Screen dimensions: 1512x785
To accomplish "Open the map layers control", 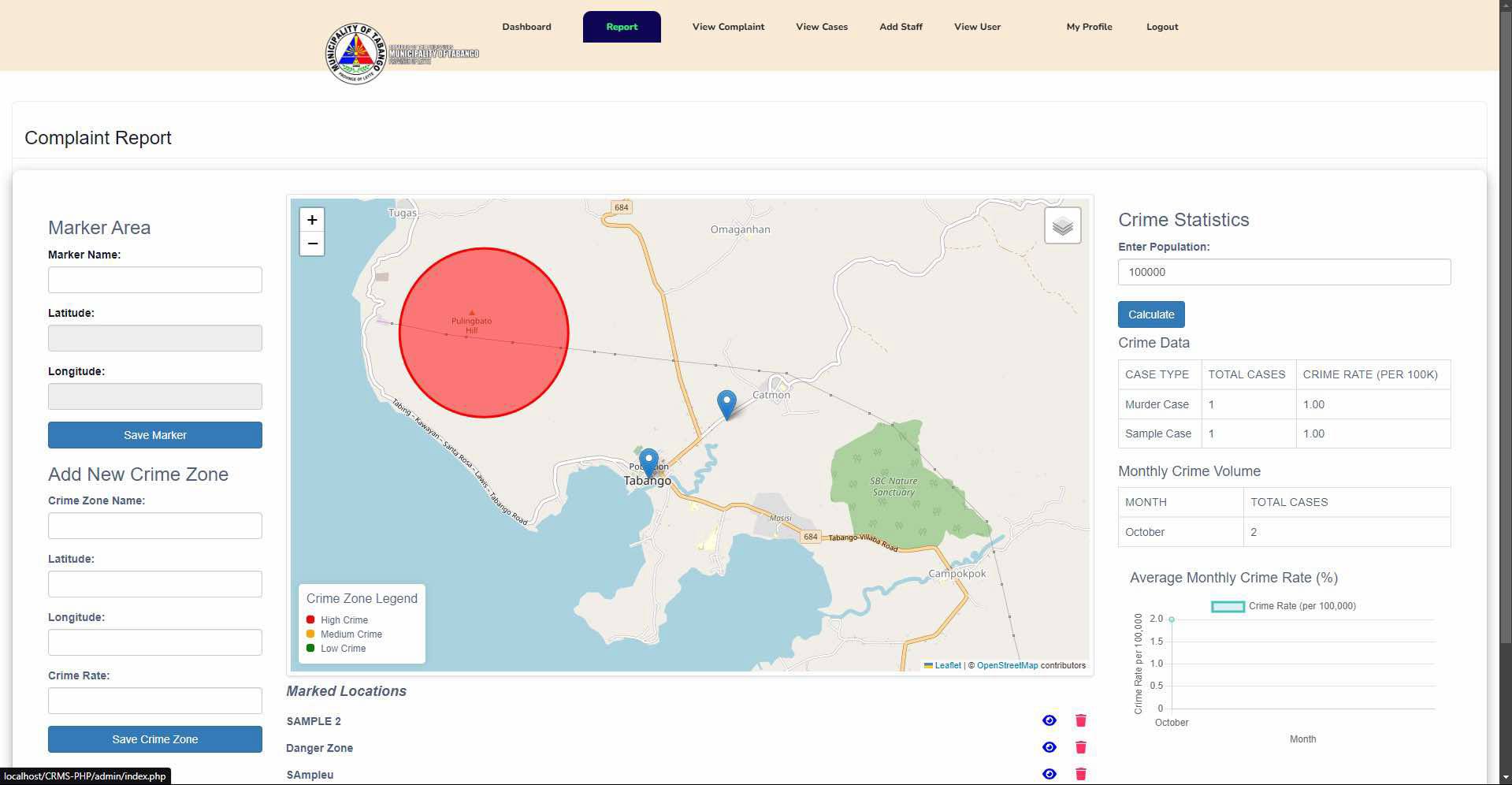I will coord(1062,226).
